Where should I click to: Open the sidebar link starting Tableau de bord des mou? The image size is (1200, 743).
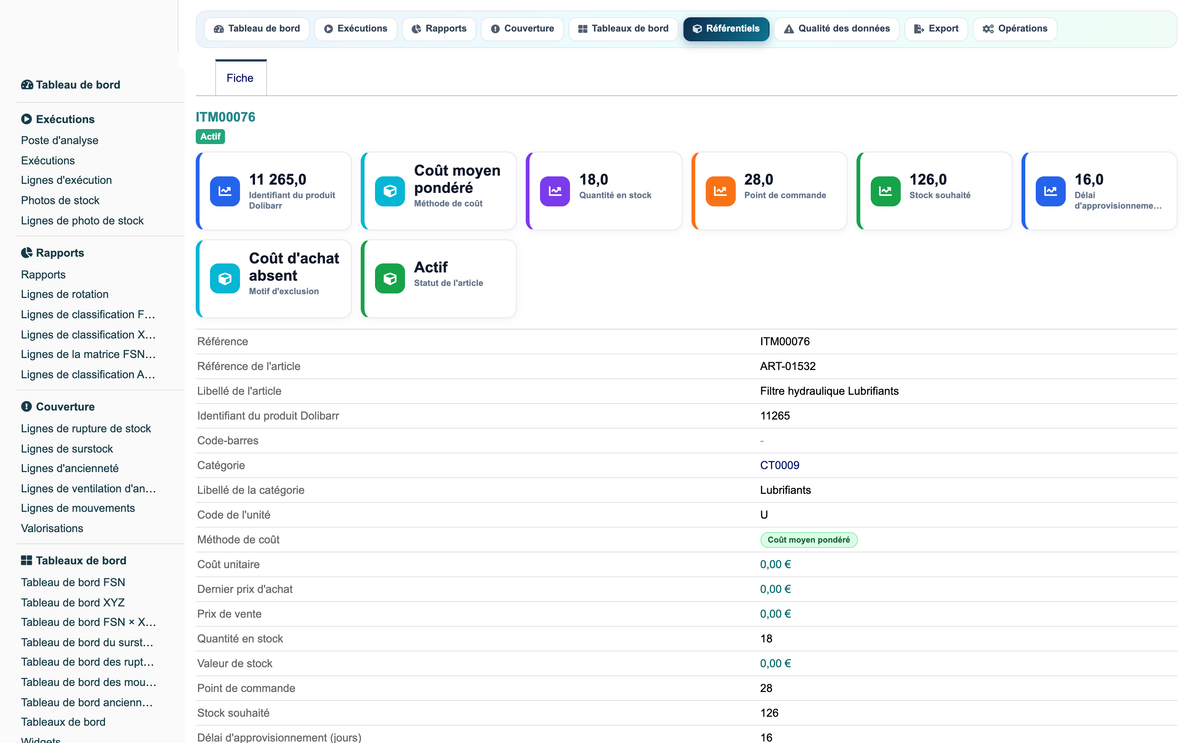pos(88,683)
